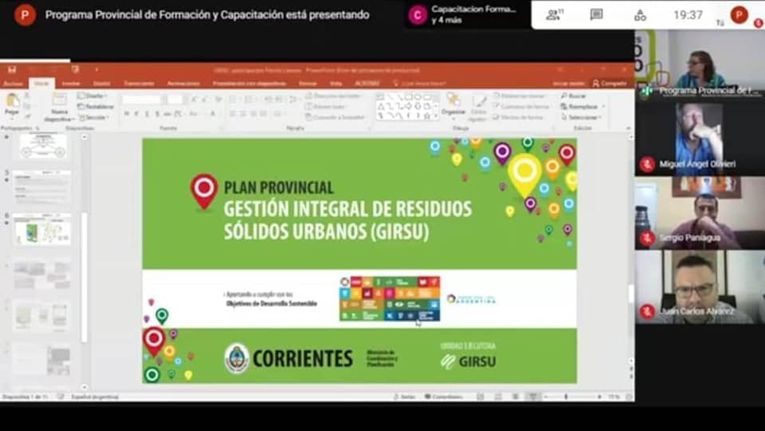Click the PowerPoint Save icon

pyautogui.click(x=12, y=70)
